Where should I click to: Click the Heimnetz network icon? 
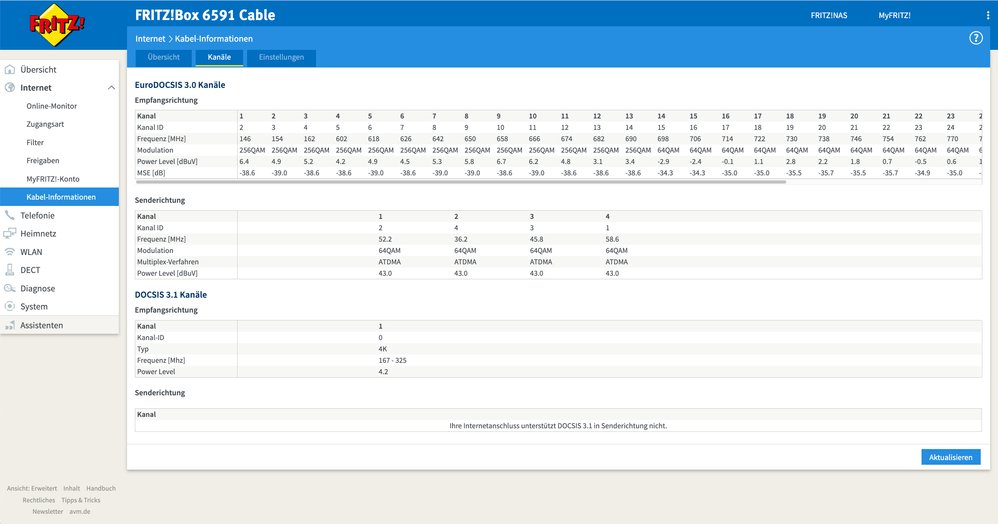10,234
